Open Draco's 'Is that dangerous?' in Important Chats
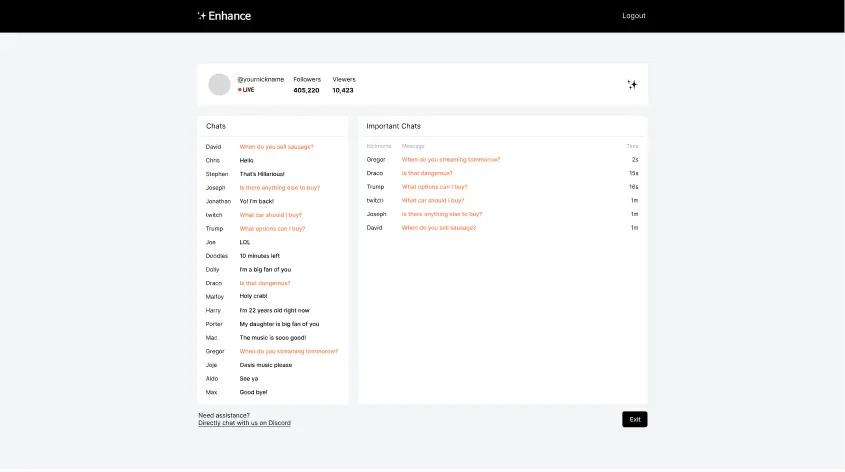 pyautogui.click(x=427, y=173)
